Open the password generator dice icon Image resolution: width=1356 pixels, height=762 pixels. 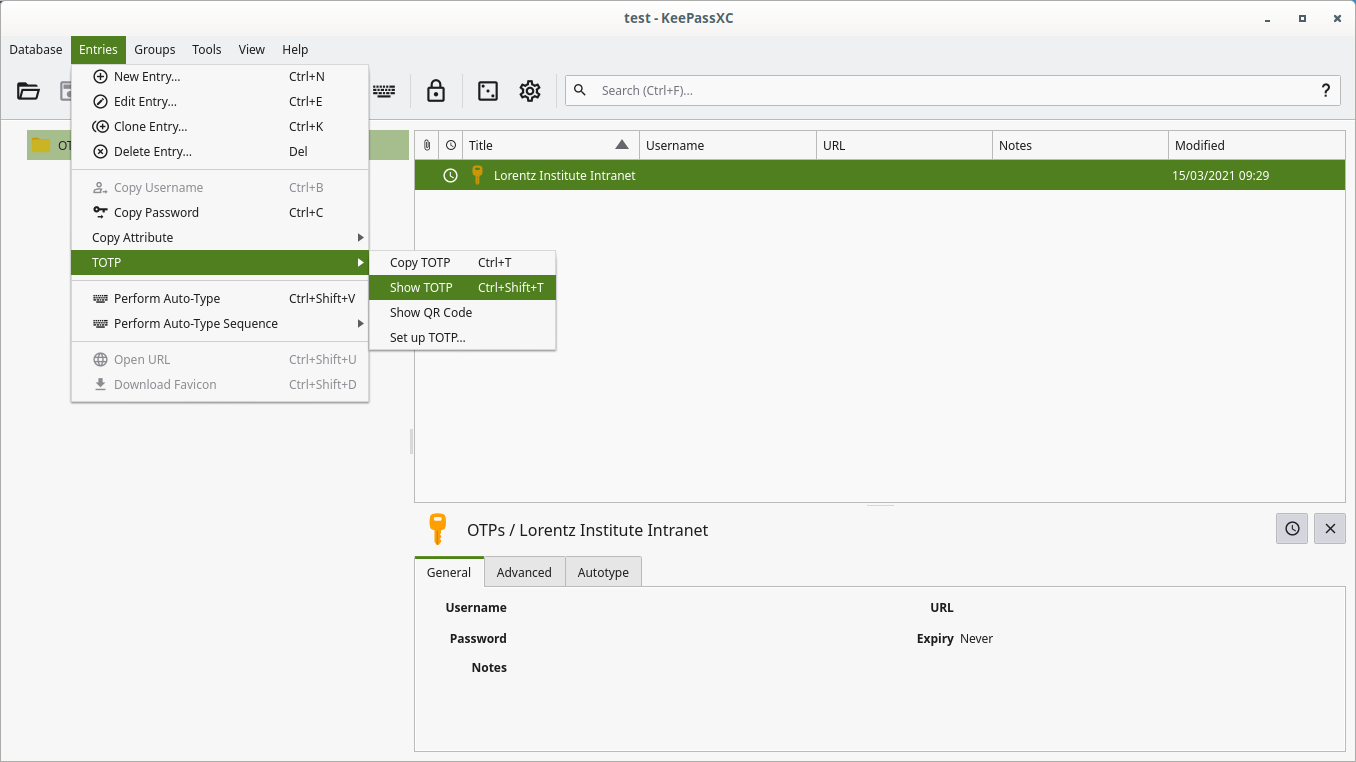[x=487, y=91]
